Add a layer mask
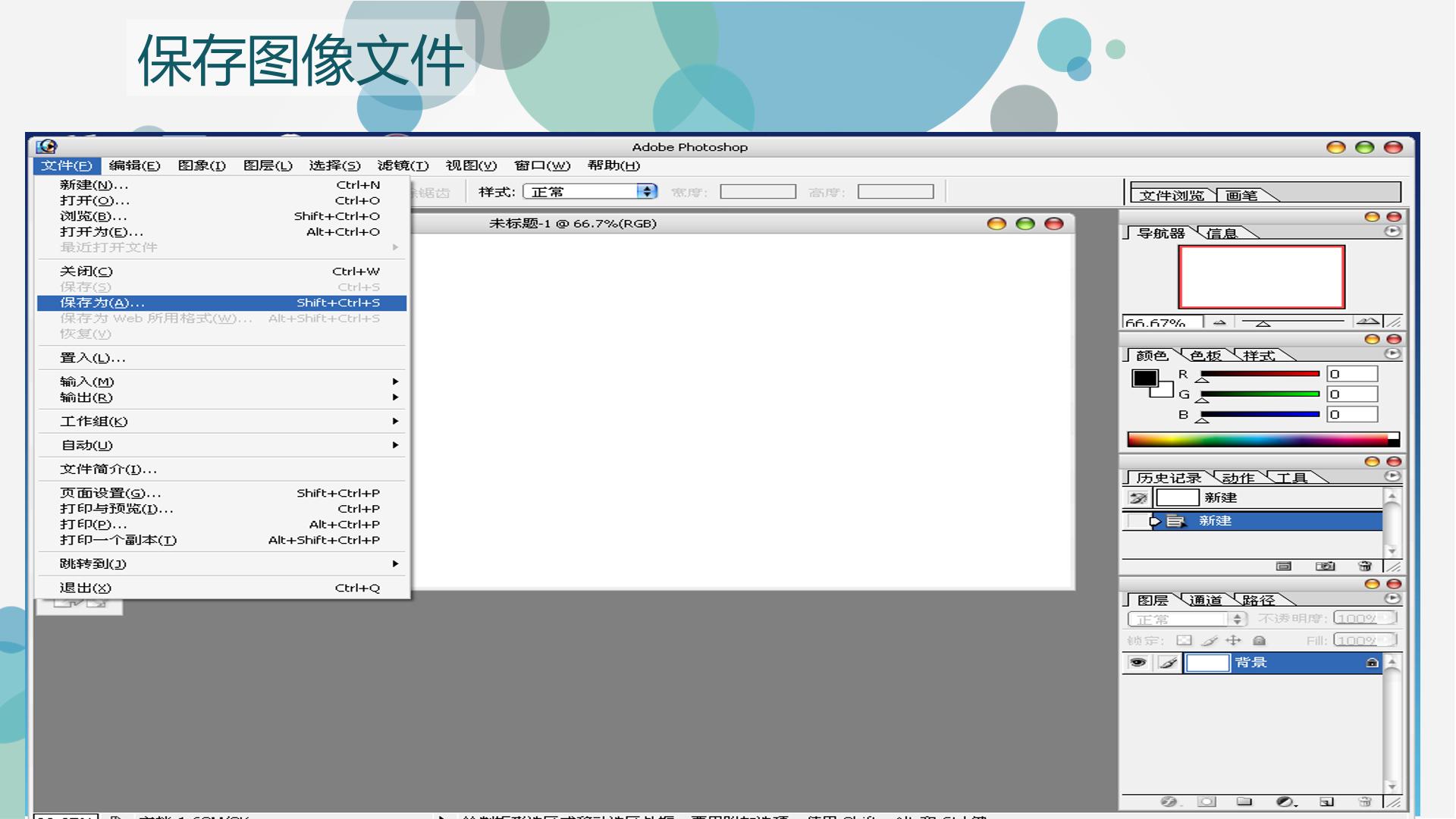Viewport: 1456px width, 819px height. [x=1207, y=802]
